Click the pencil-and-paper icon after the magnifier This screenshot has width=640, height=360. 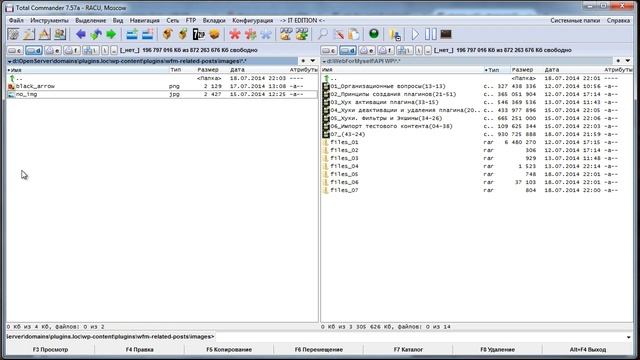[338, 34]
